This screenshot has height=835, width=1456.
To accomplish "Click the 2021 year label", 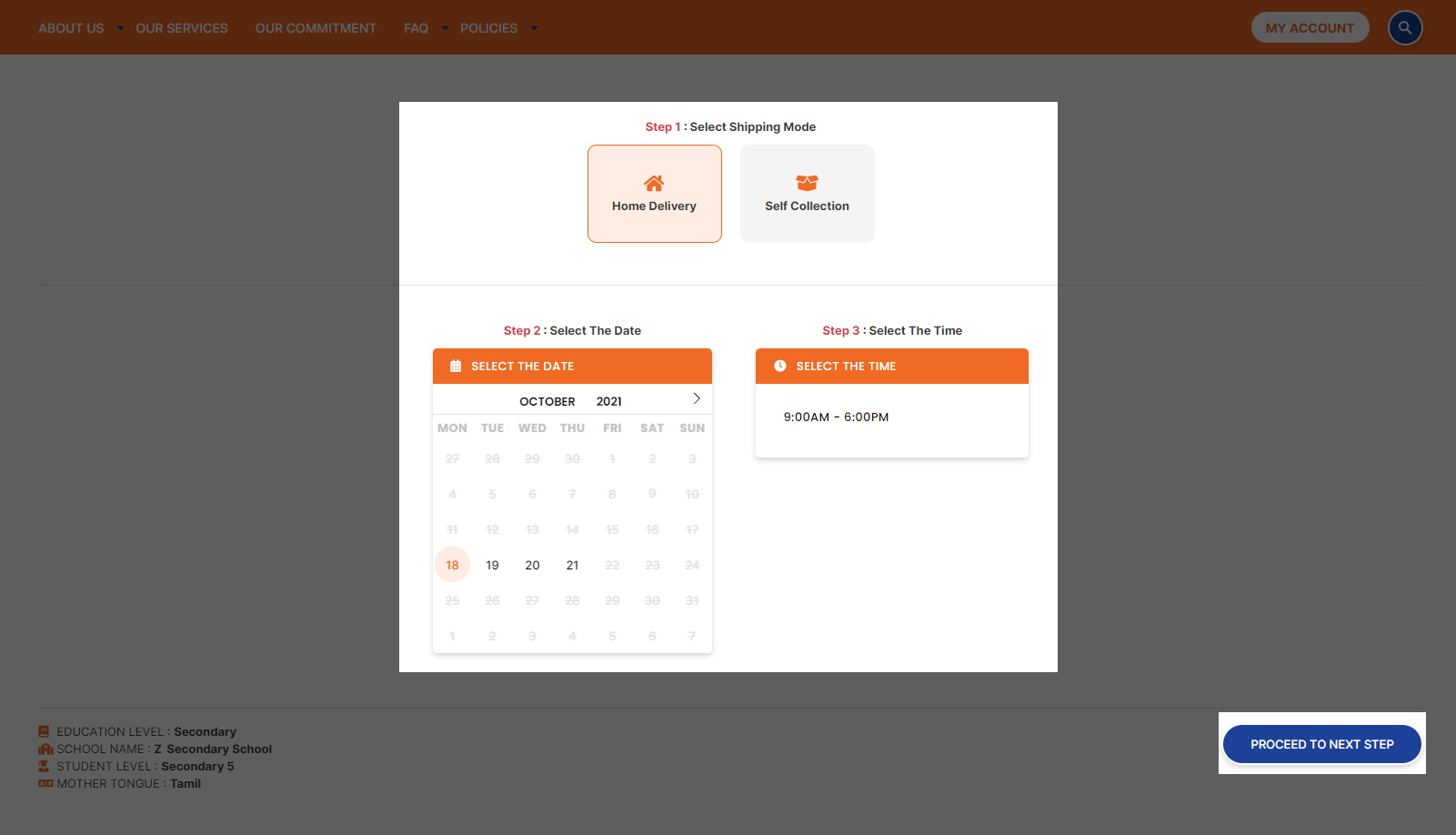I will pyautogui.click(x=609, y=401).
